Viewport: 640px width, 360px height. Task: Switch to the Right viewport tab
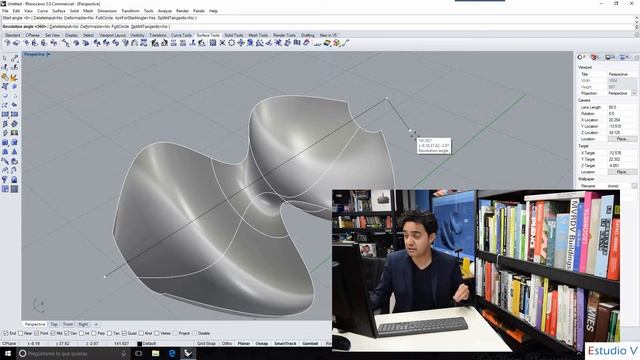pos(83,324)
